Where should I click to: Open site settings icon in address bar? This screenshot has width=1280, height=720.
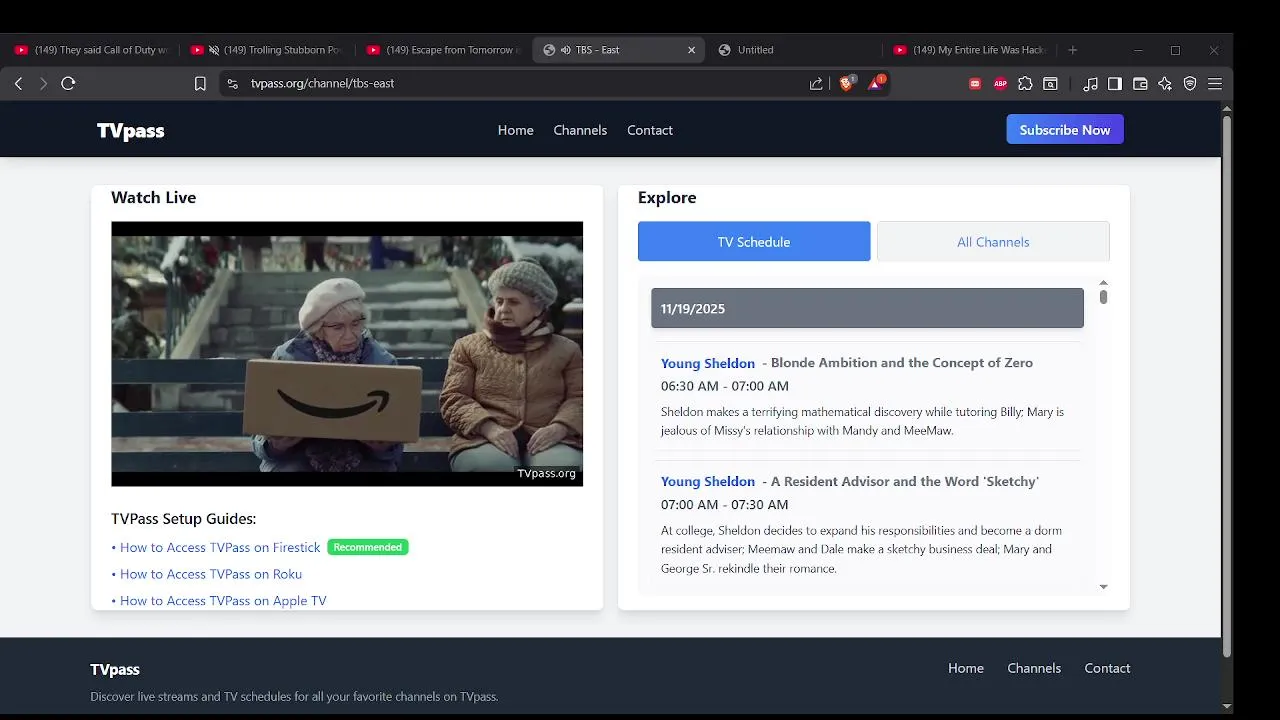(x=233, y=84)
